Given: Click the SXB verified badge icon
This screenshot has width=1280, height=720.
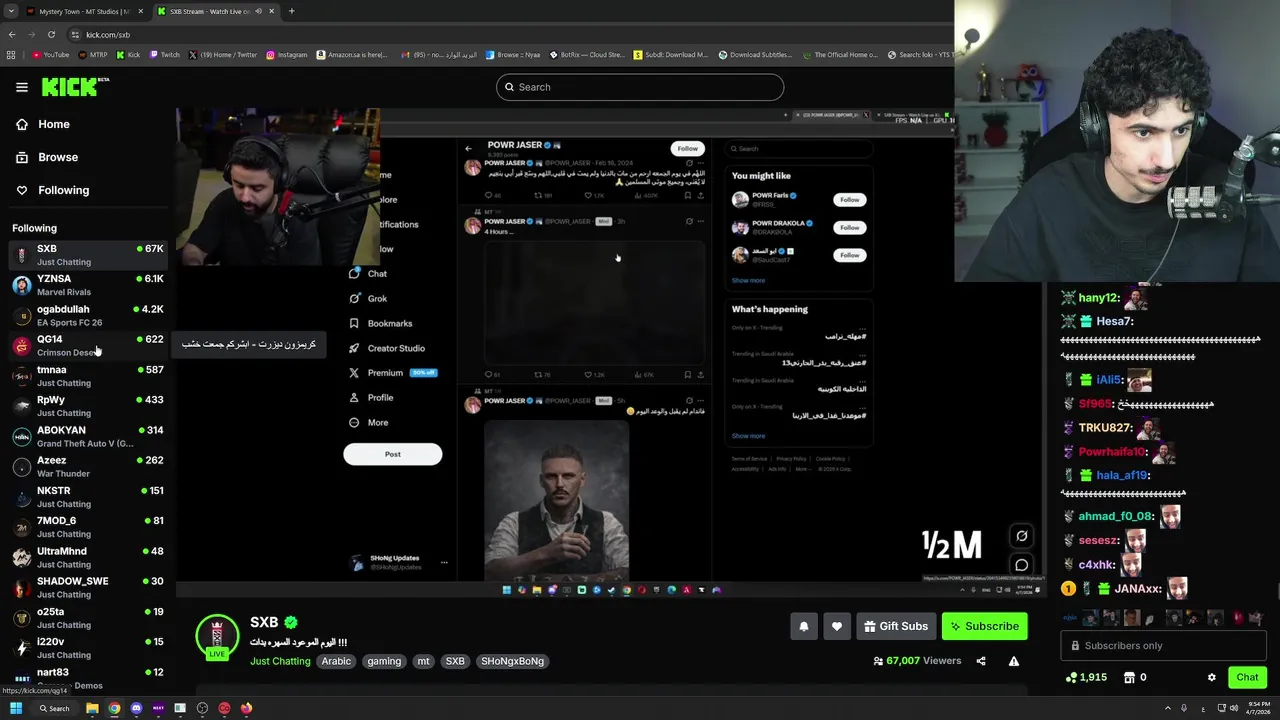Looking at the screenshot, I should [291, 622].
